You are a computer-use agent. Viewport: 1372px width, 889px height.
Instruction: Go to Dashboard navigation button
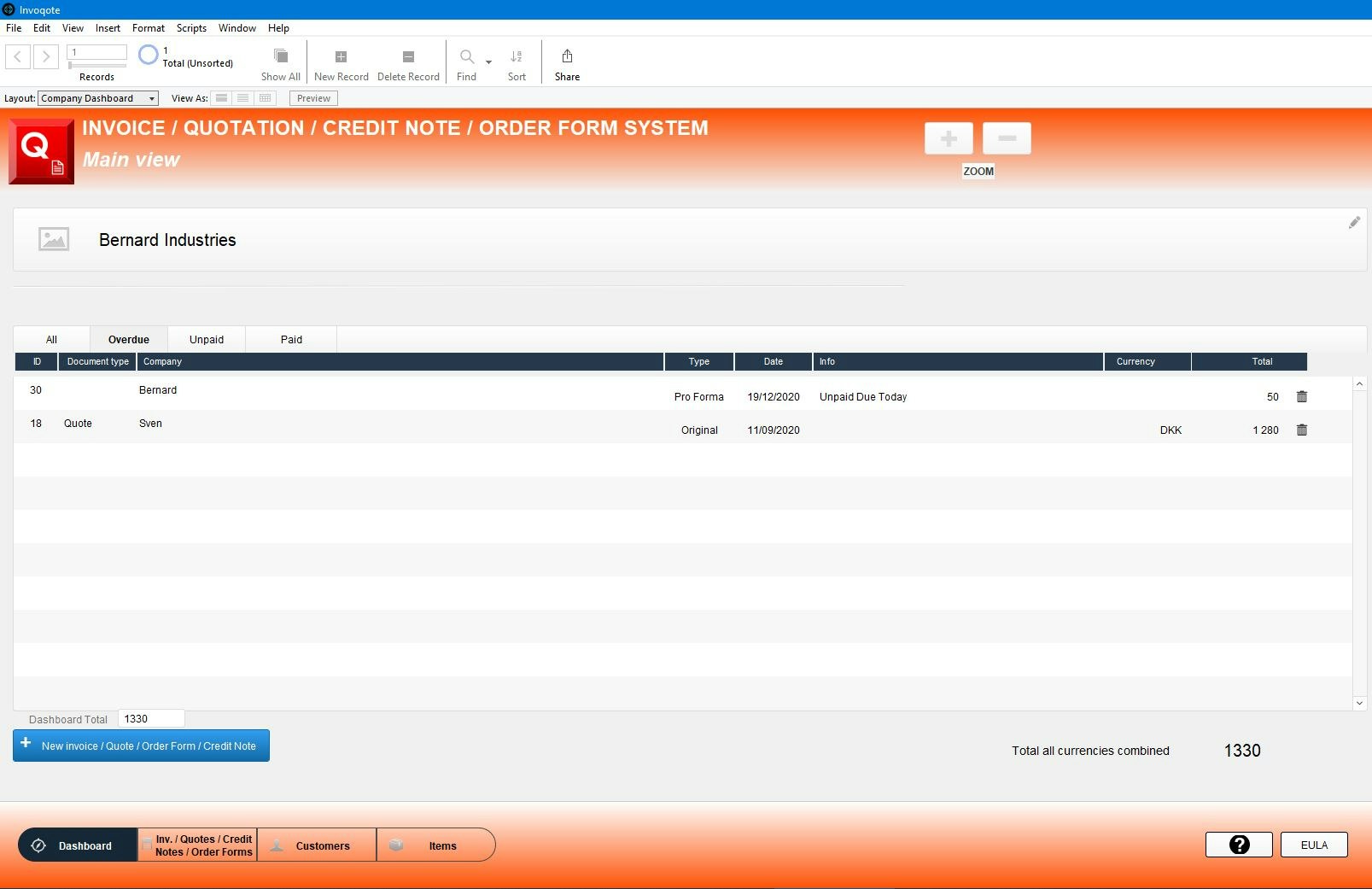[x=78, y=845]
